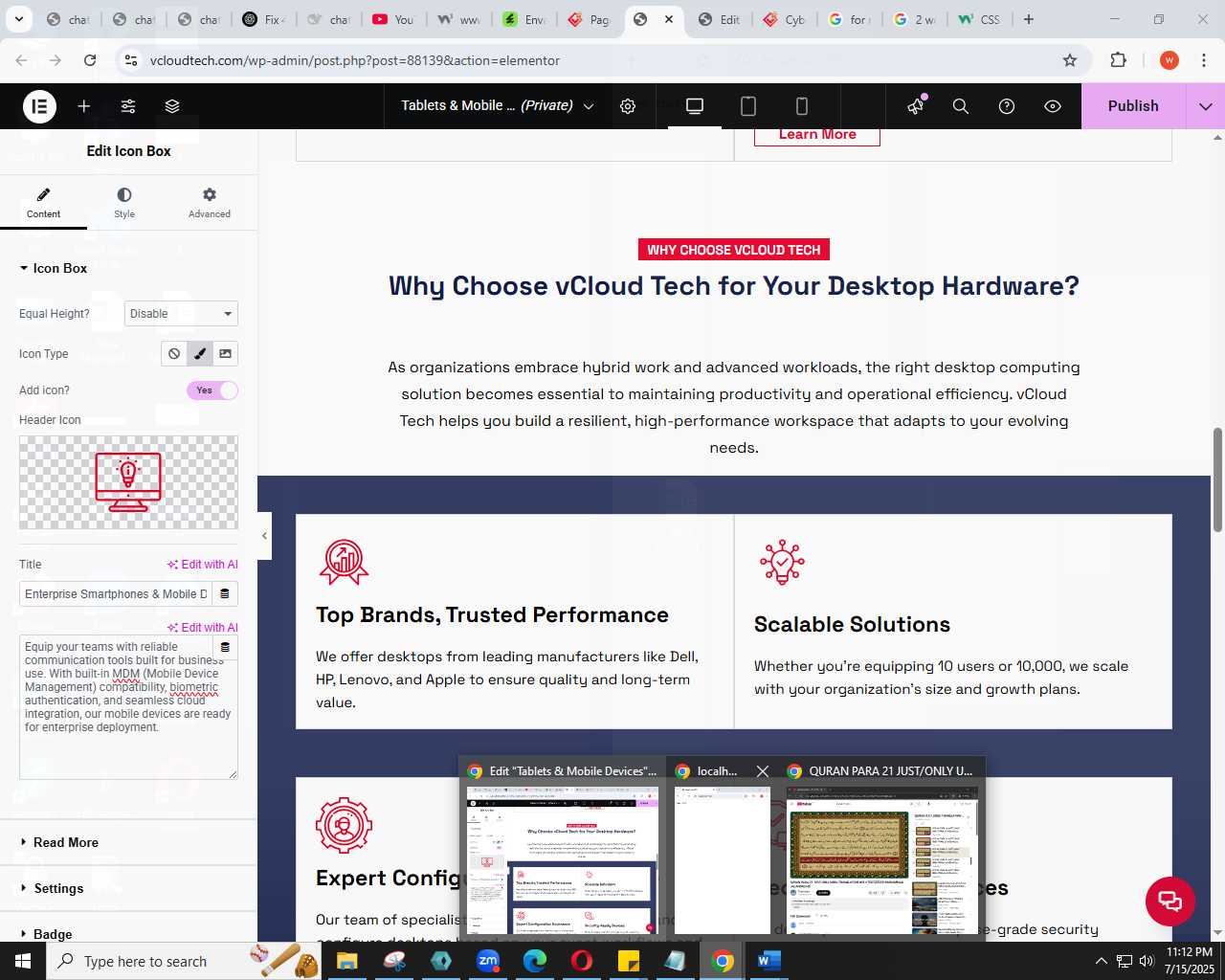Viewport: 1225px width, 980px height.
Task: Collapse the editor panel arrow
Action: pos(265,536)
